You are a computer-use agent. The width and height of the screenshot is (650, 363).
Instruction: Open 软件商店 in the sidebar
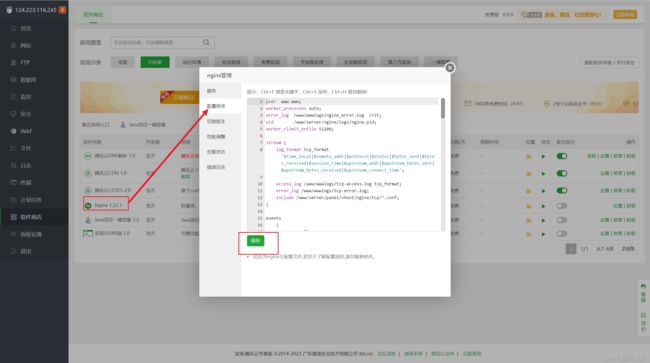[x=31, y=217]
